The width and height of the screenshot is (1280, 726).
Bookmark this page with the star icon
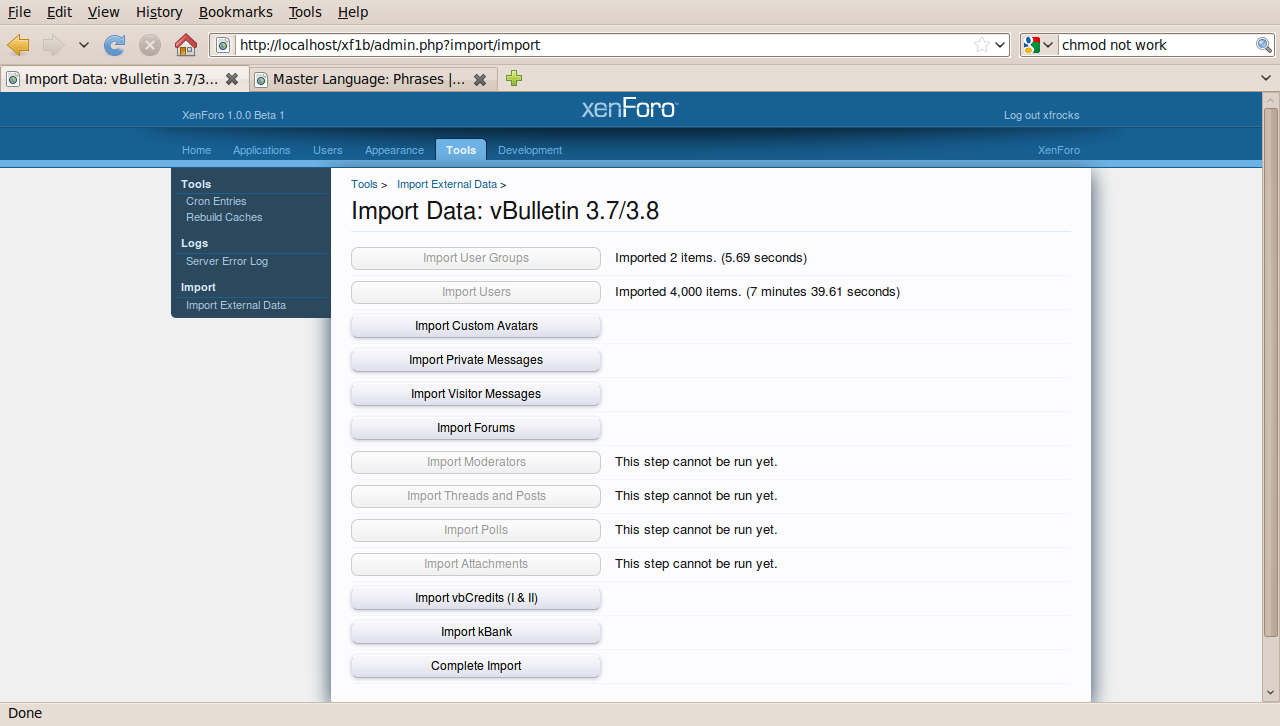[x=982, y=45]
